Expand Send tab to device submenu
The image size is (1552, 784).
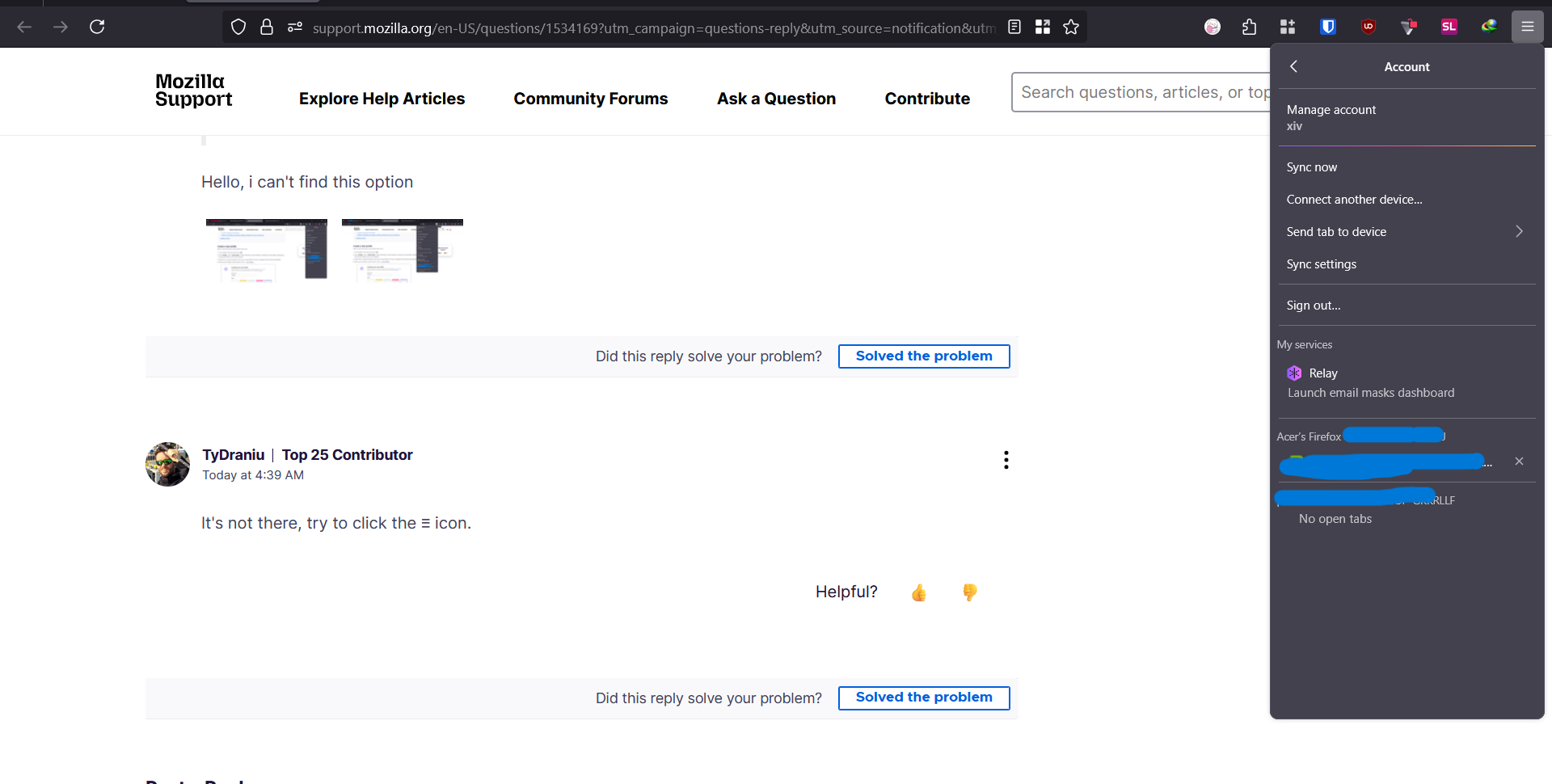coord(1407,232)
